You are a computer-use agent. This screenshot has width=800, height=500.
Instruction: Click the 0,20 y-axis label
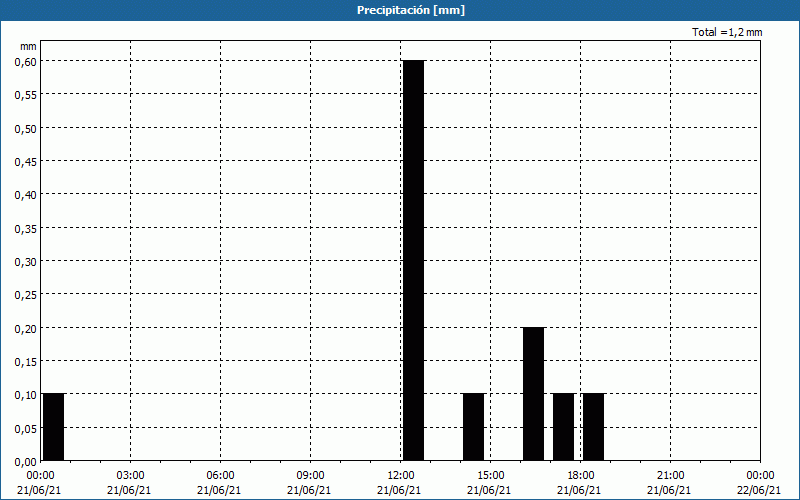click(x=26, y=328)
